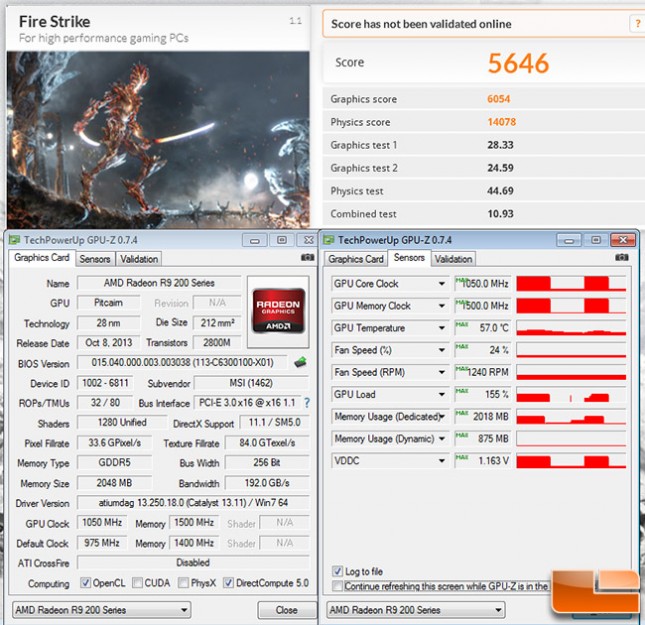Switch to Validation tab in right GPU-Z window
Screen dimensions: 645x625
click(453, 259)
